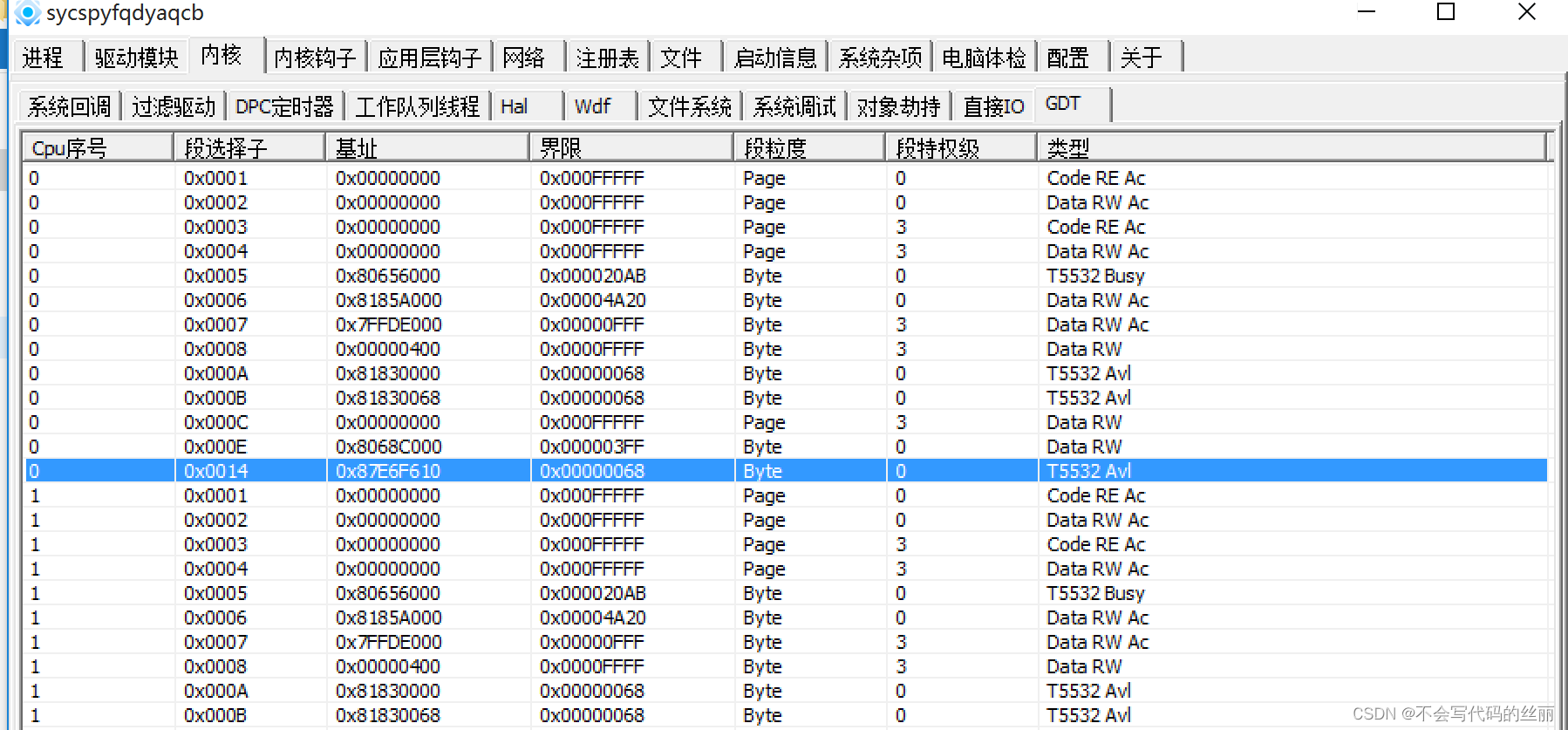Open the 系统杂项 tab
Image resolution: width=1568 pixels, height=730 pixels.
click(x=880, y=58)
